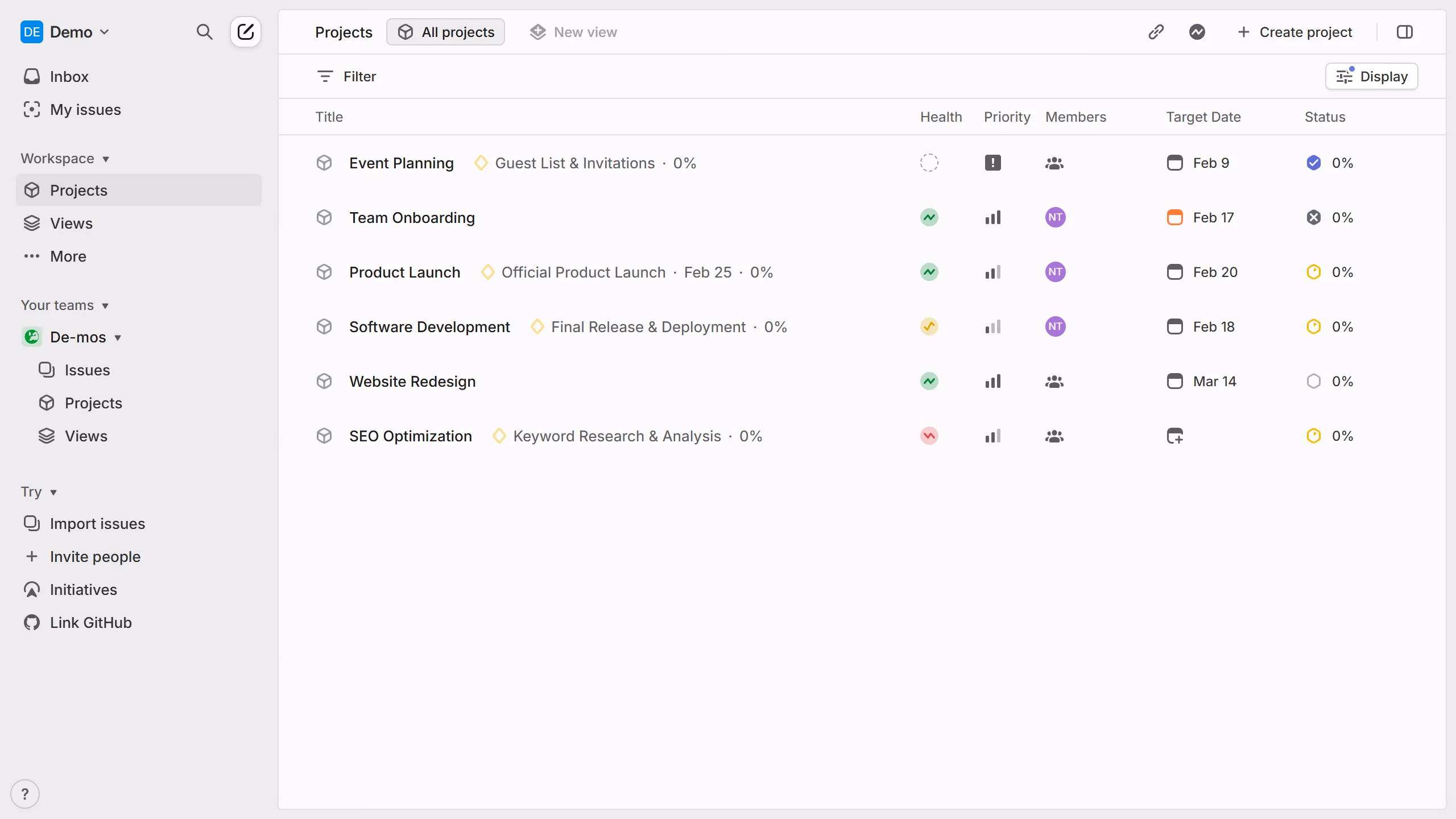Click the SEO Optimization off-track health icon
The height and width of the screenshot is (819, 1456).
[929, 436]
